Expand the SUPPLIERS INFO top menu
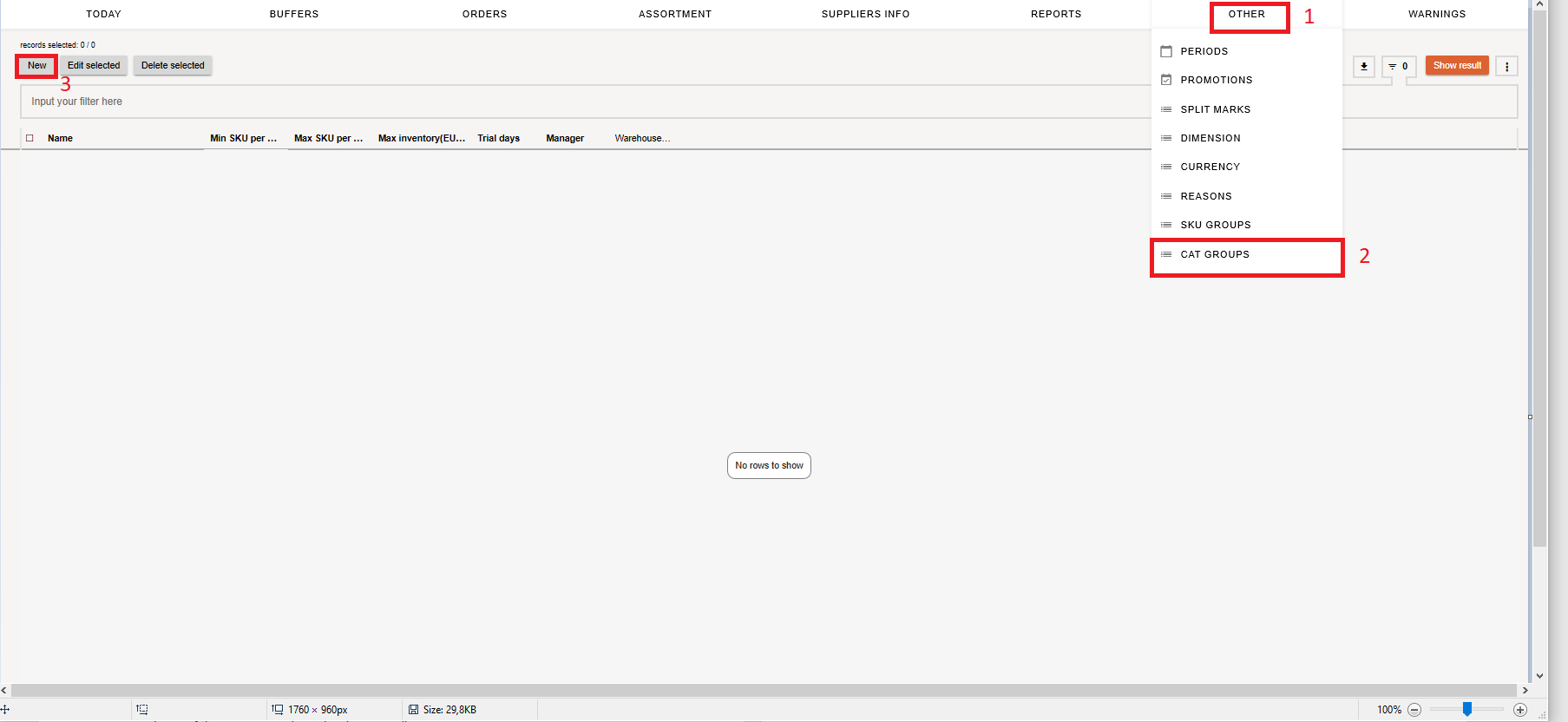1568x722 pixels. tap(865, 14)
